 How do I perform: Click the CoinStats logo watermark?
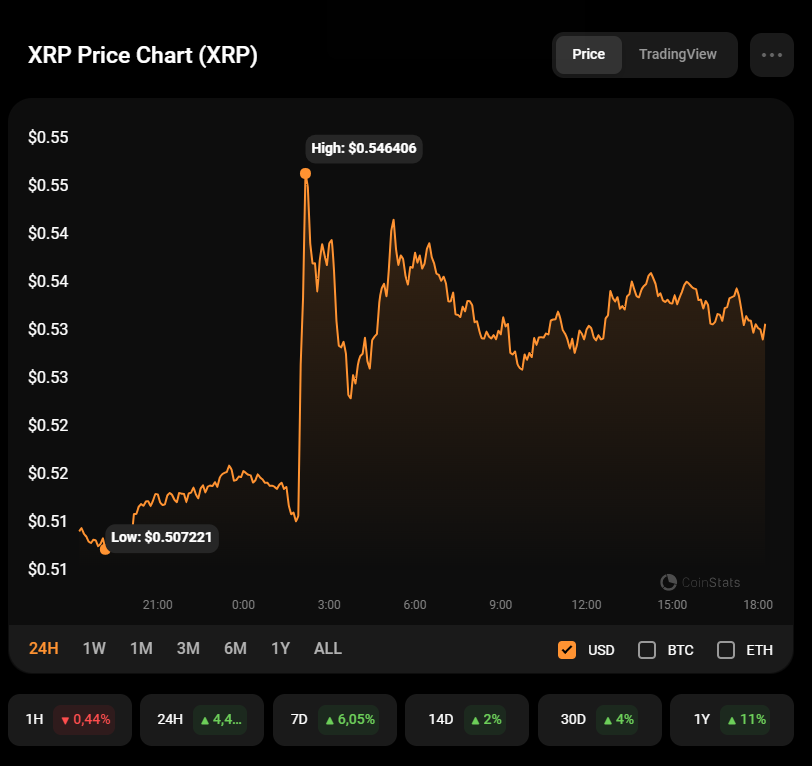pos(700,582)
